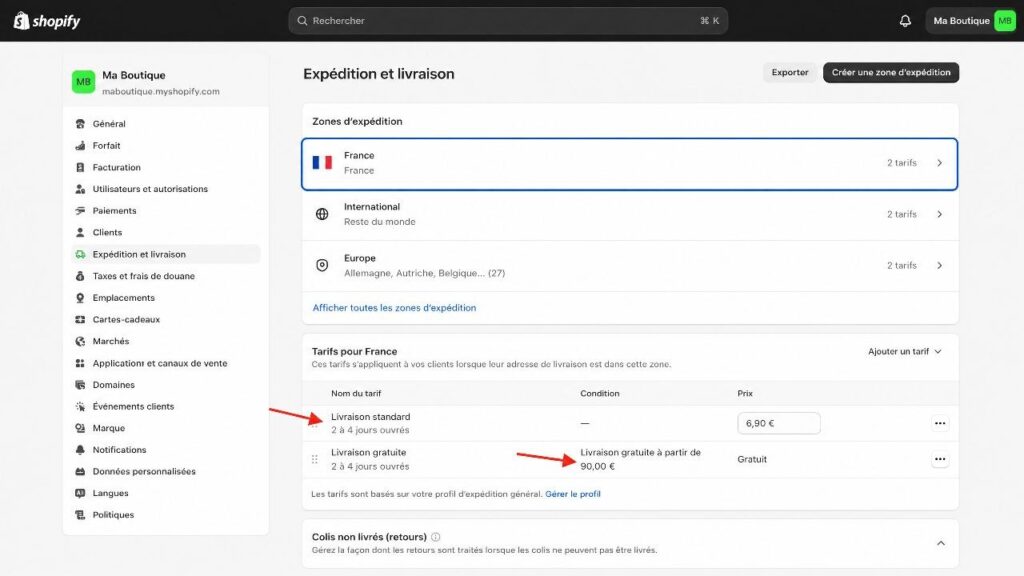The height and width of the screenshot is (576, 1024).
Task: Click the Notifications bell icon in sidebar
Action: [x=80, y=450]
